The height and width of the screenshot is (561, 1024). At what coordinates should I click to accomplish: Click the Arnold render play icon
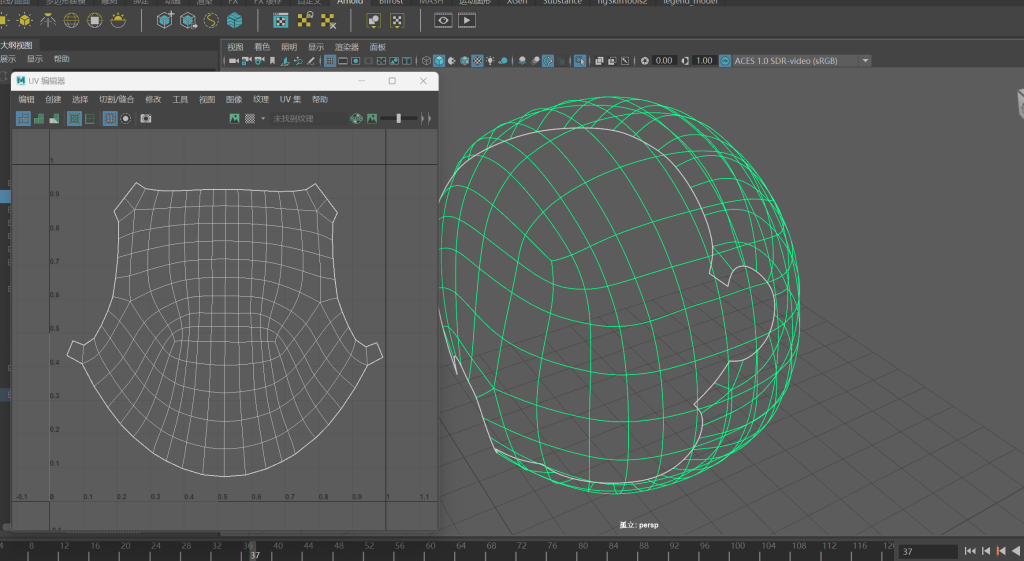(x=467, y=21)
